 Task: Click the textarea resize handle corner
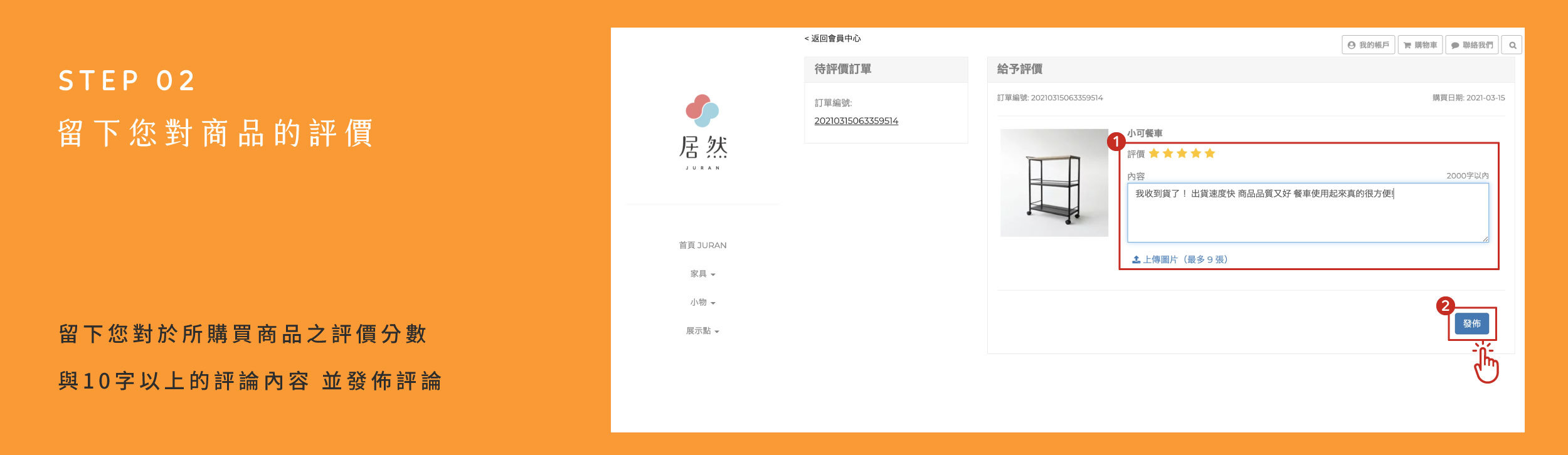point(1485,239)
